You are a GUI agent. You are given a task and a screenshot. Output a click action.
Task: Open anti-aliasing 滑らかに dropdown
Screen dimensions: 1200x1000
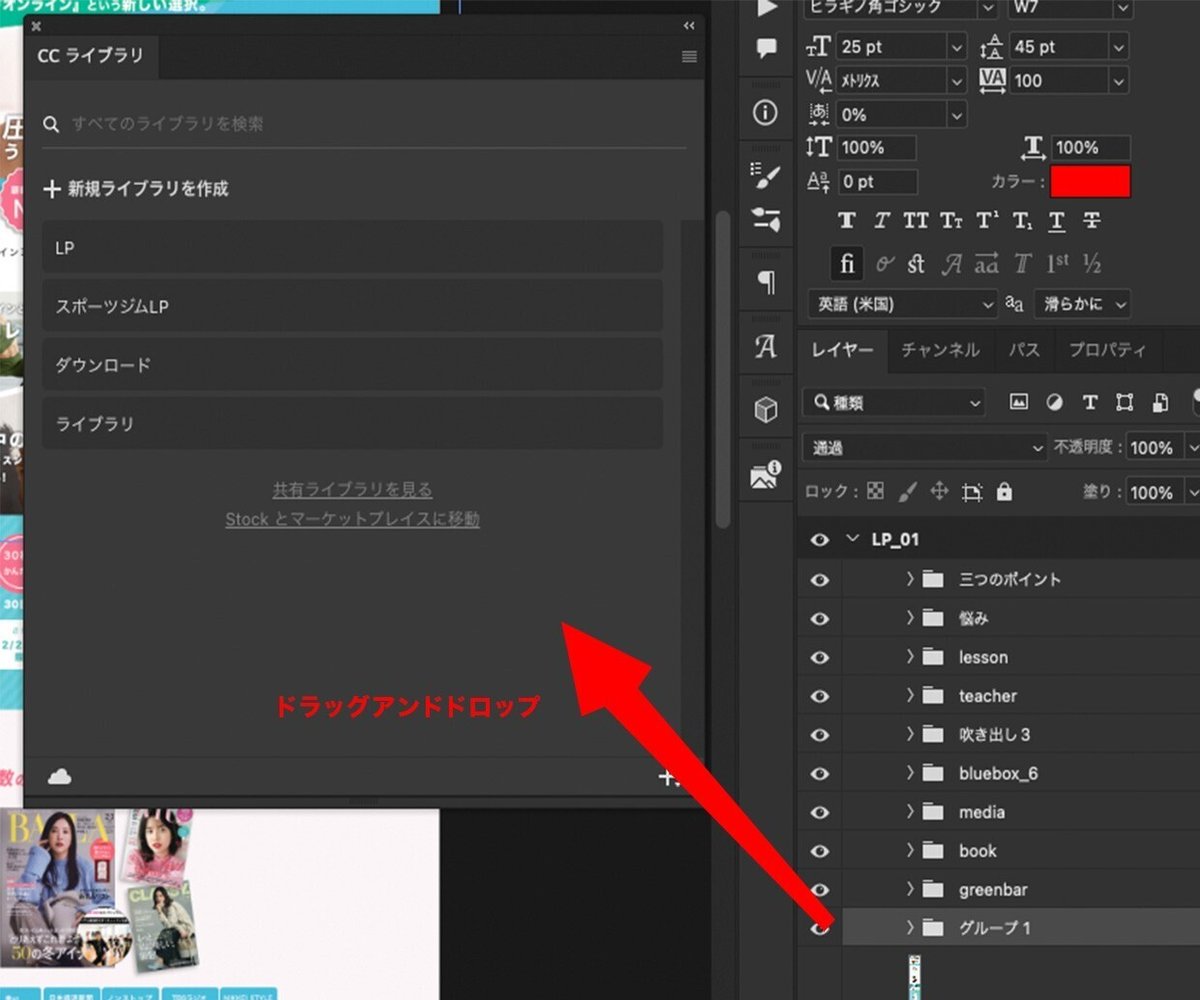(1081, 304)
